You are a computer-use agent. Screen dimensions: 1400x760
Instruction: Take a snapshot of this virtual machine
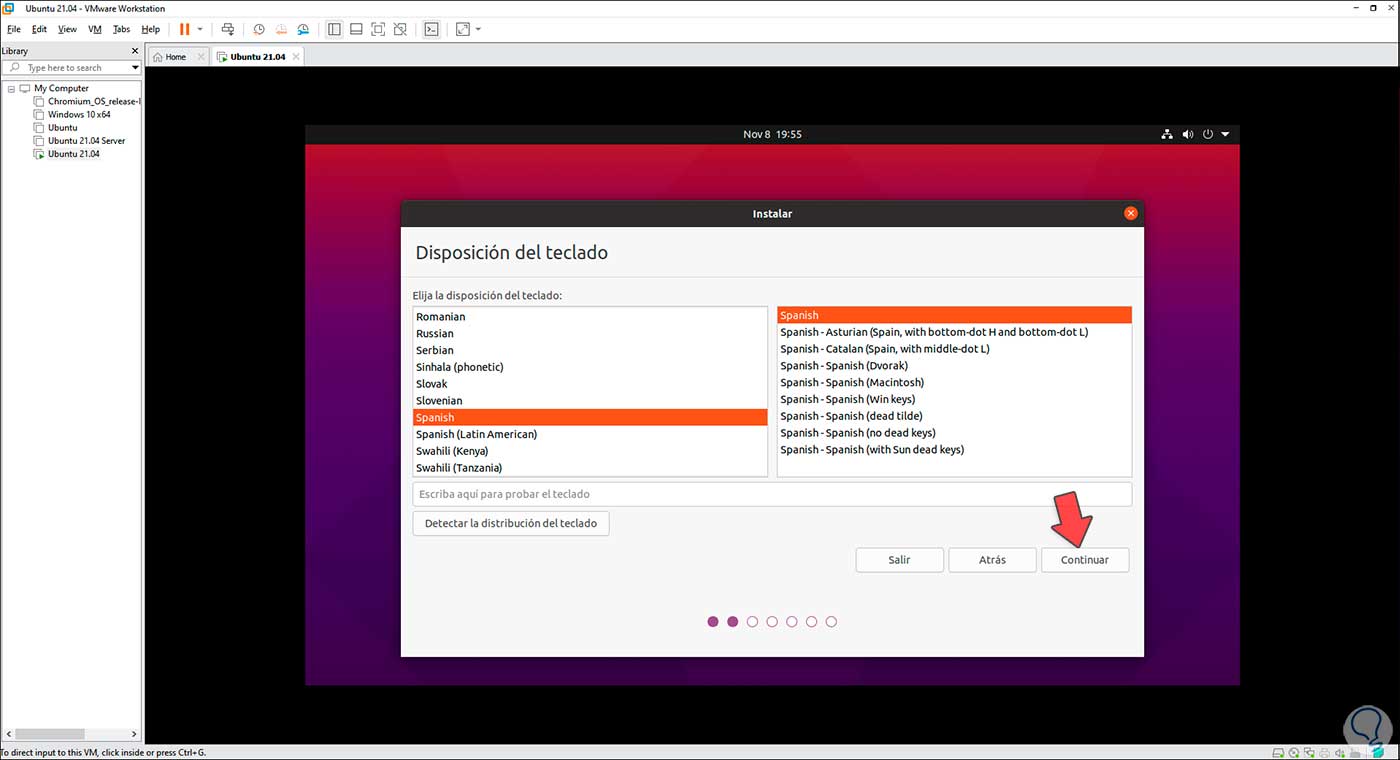click(x=259, y=29)
